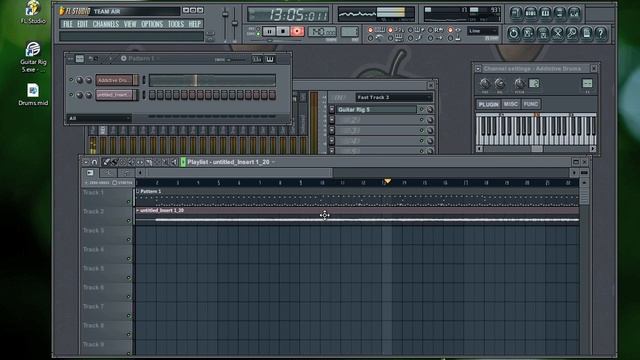The image size is (640, 360).
Task: Open the TOOLS menu
Action: click(x=176, y=24)
